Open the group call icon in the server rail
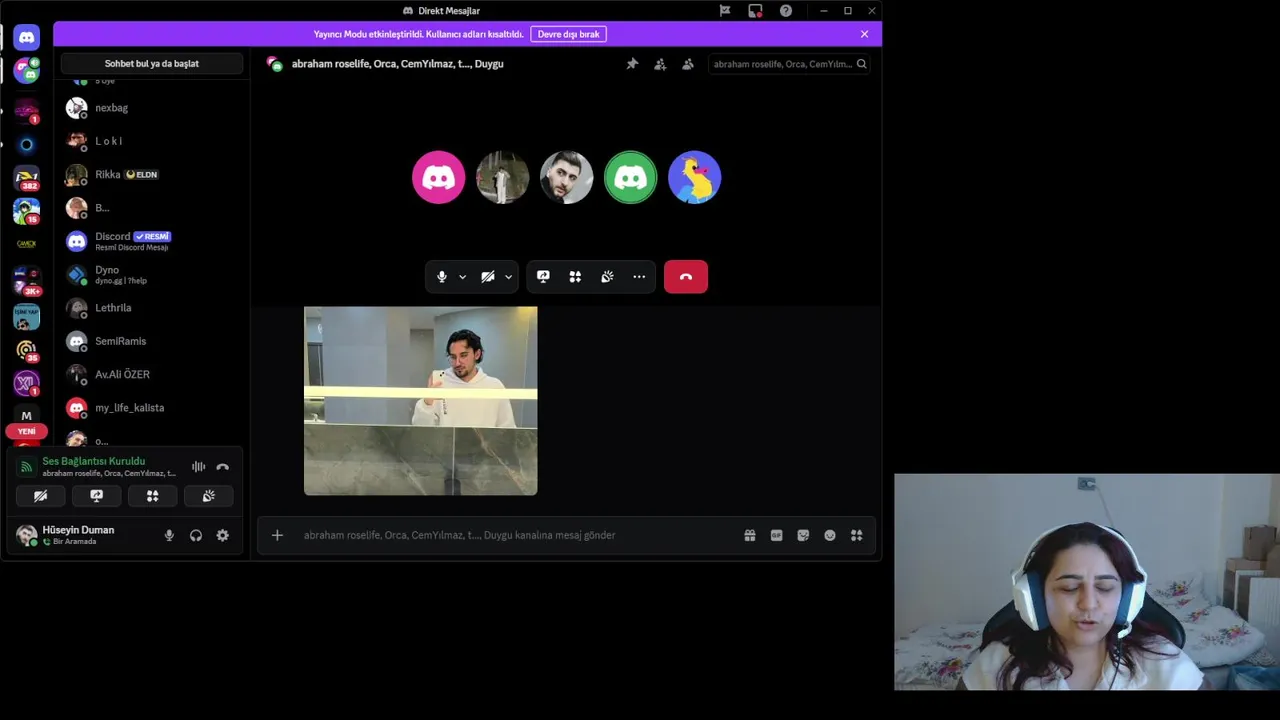1280x720 pixels. pyautogui.click(x=27, y=70)
